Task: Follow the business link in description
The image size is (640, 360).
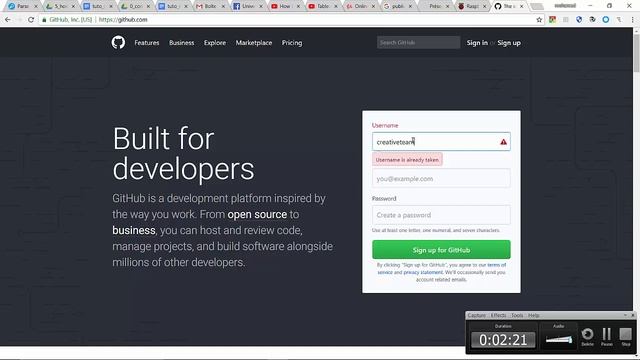Action: click(x=134, y=230)
